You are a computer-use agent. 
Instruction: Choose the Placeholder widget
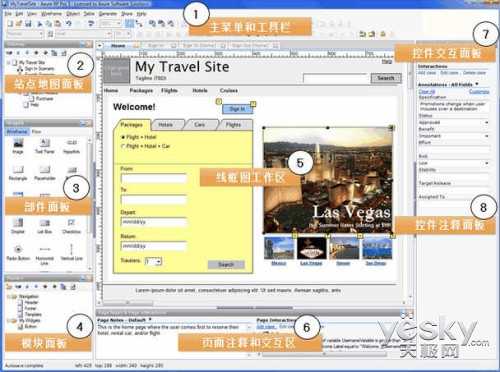pyautogui.click(x=45, y=173)
